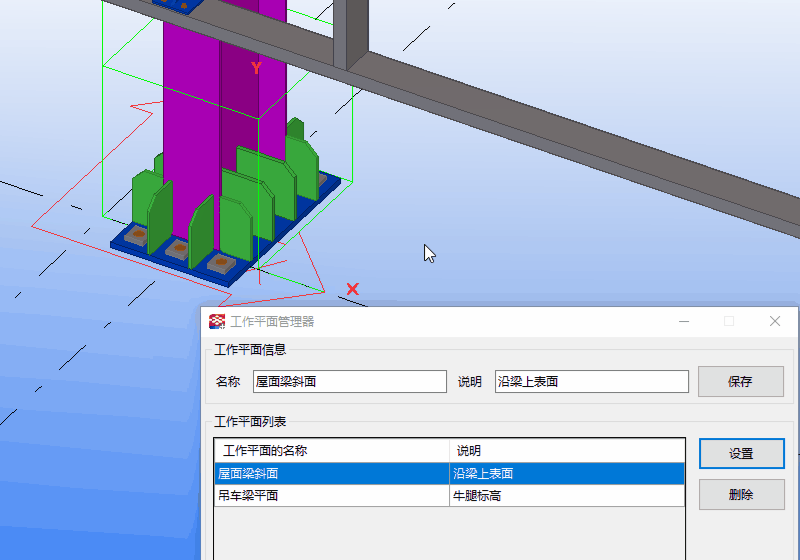Viewport: 800px width, 560px height.
Task: Click the 牛腿标高 description cell
Action: coord(567,495)
